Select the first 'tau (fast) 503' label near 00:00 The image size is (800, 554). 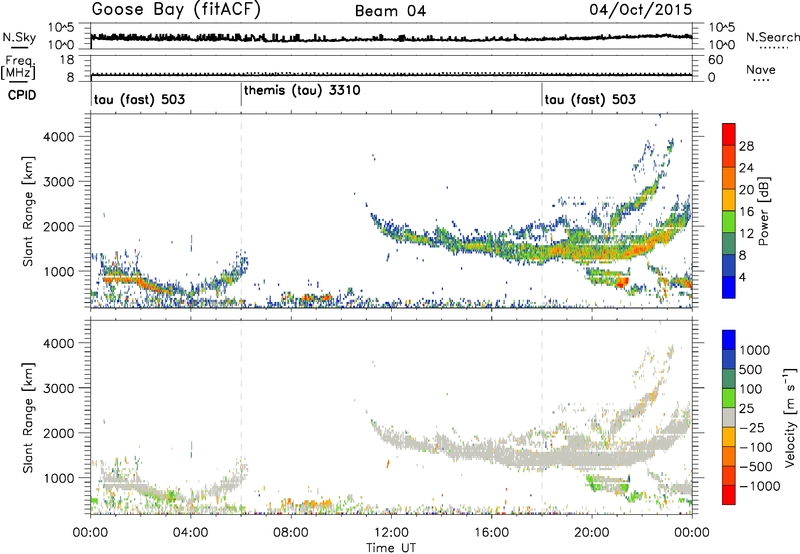coord(139,99)
